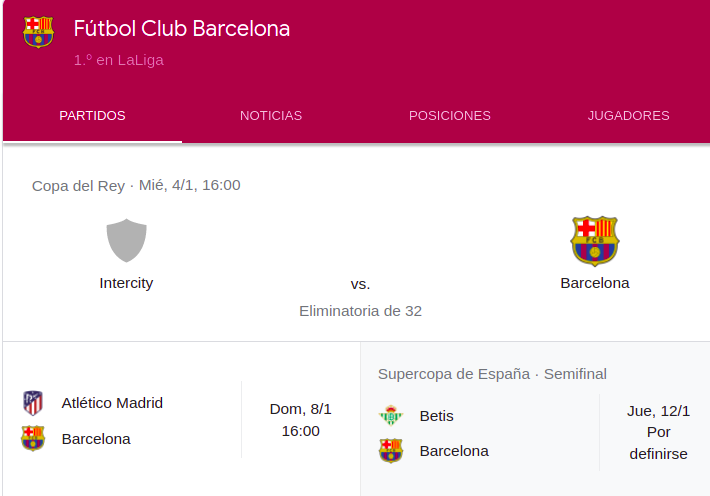The width and height of the screenshot is (710, 496).
Task: Switch to the Noticias tab
Action: point(271,115)
